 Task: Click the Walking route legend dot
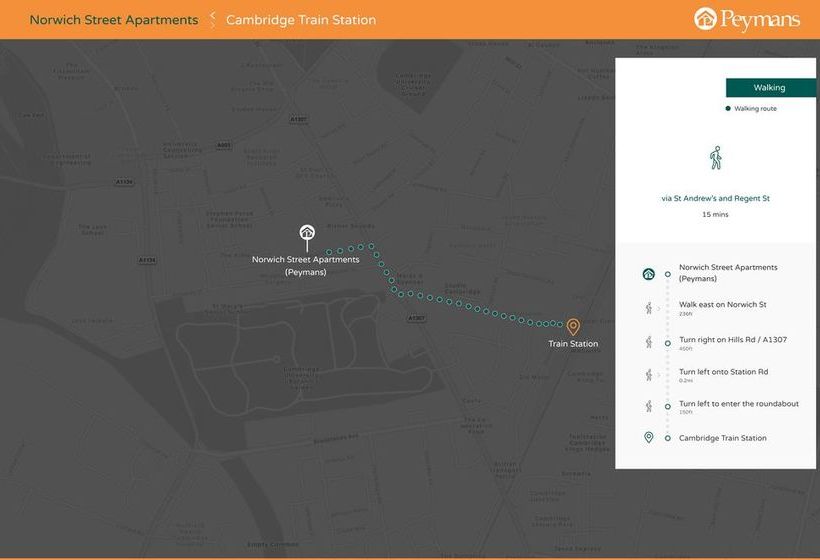pyautogui.click(x=728, y=108)
